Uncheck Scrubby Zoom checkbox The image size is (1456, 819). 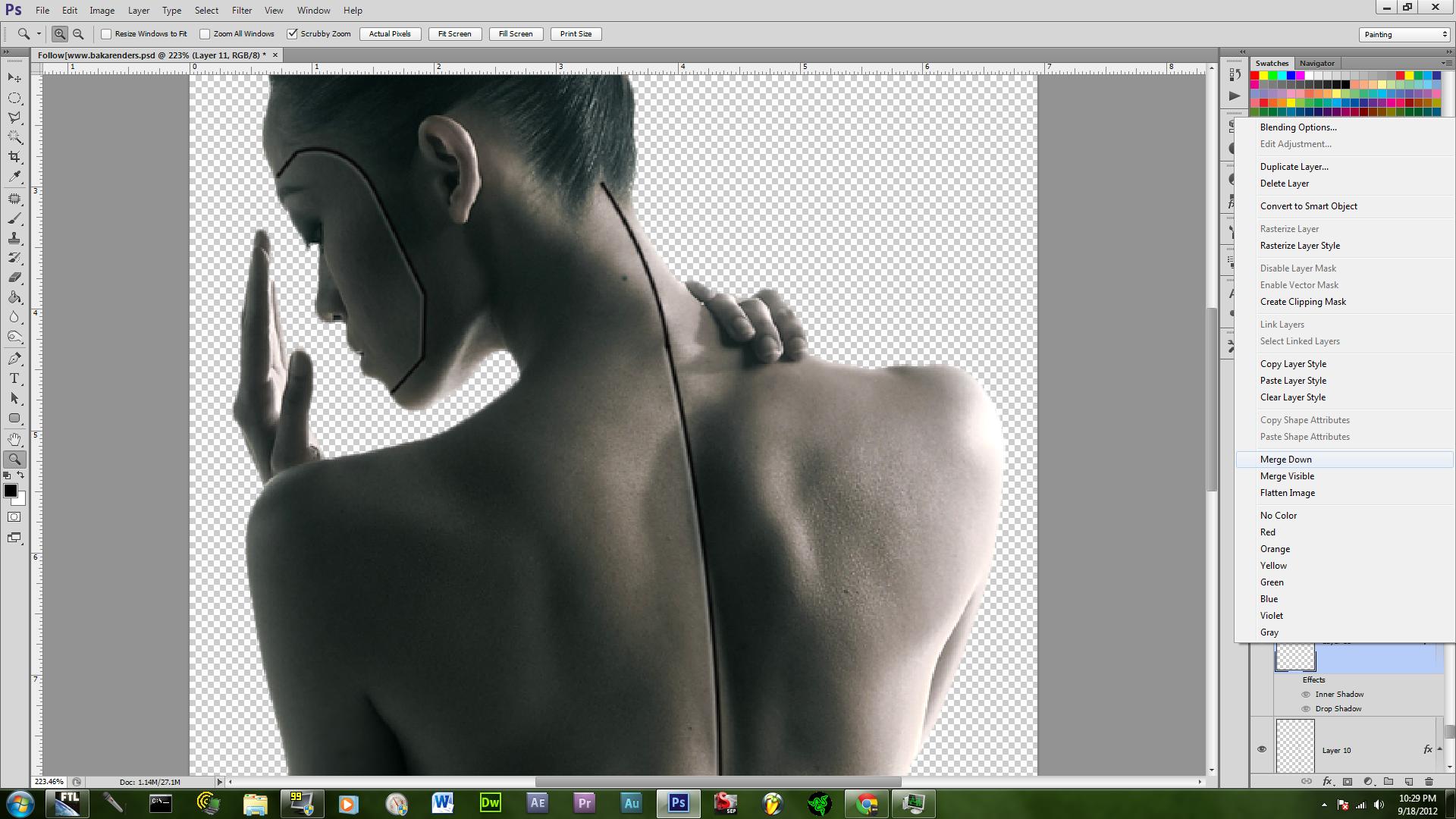pyautogui.click(x=292, y=34)
